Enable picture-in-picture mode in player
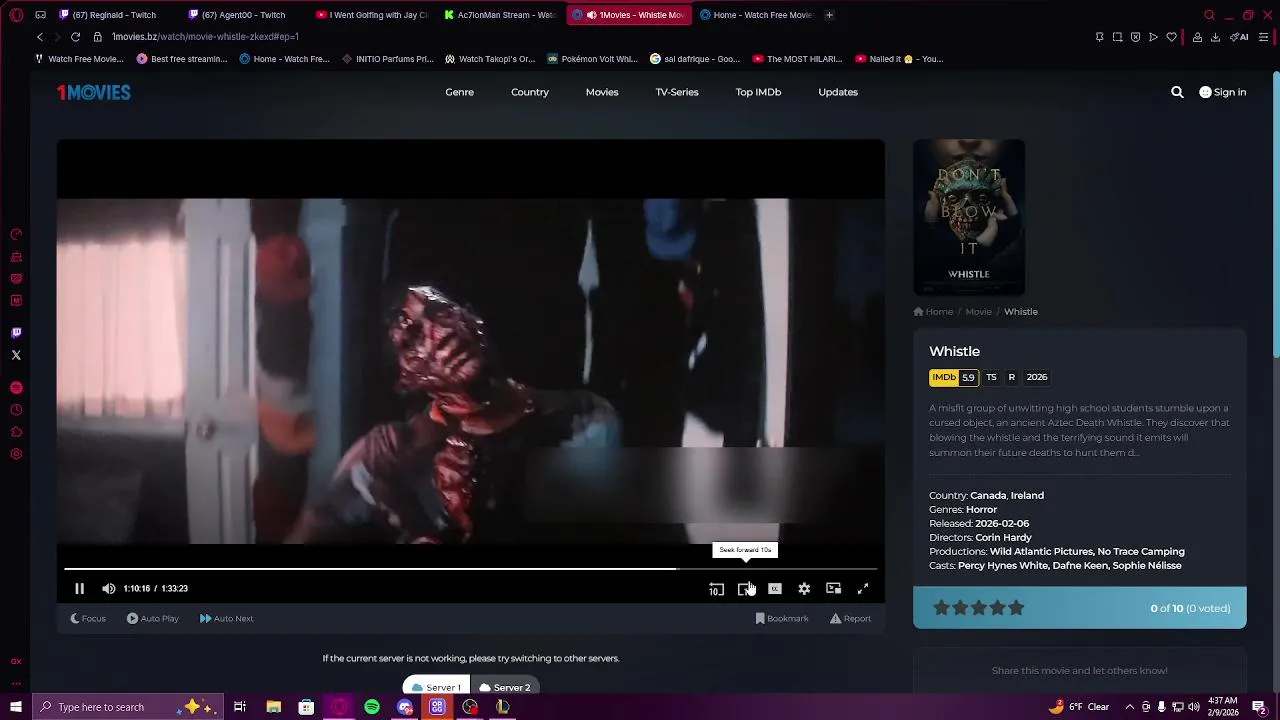This screenshot has height=720, width=1280. click(833, 589)
